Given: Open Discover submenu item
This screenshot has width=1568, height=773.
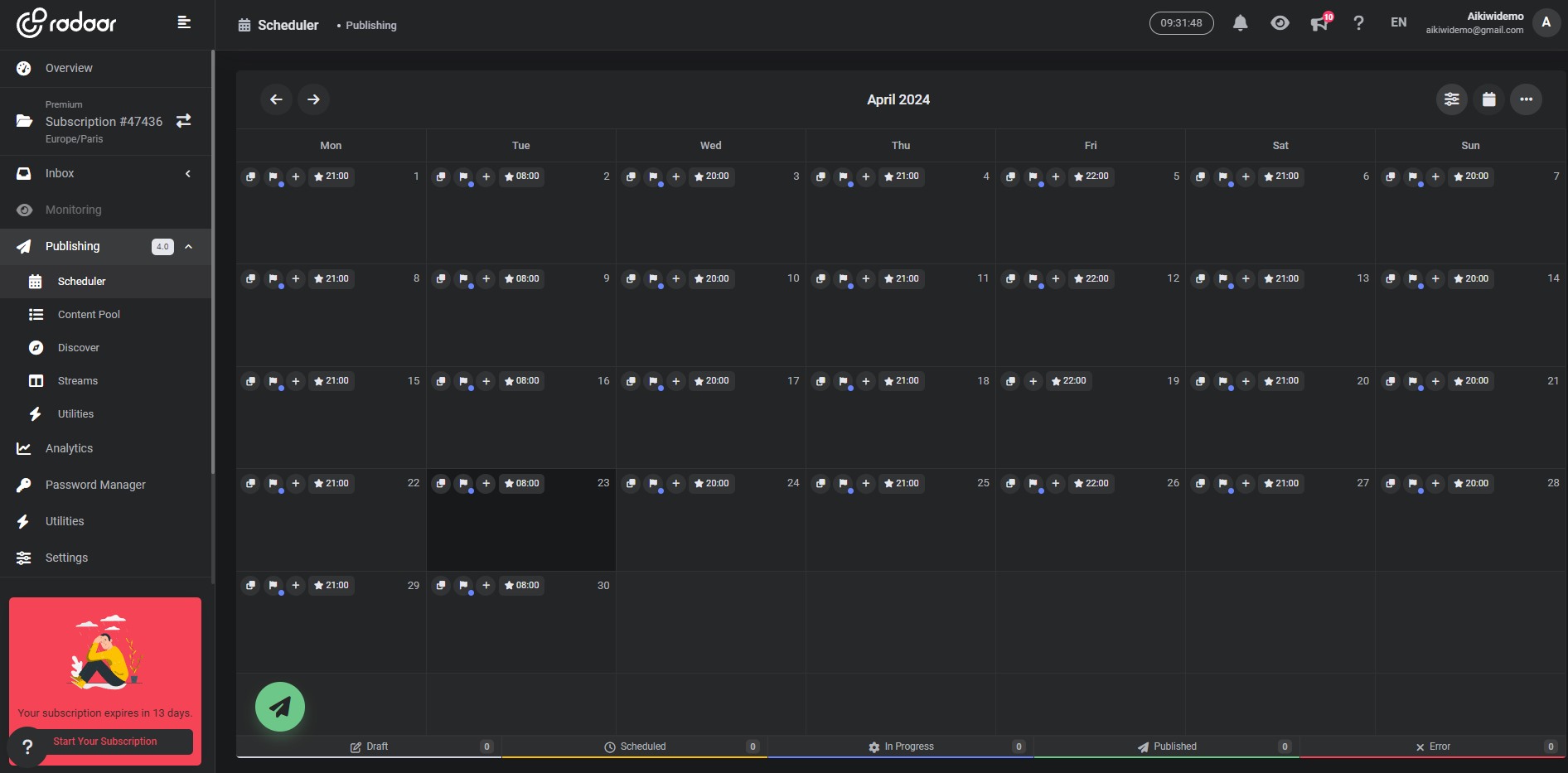Looking at the screenshot, I should [x=106, y=347].
